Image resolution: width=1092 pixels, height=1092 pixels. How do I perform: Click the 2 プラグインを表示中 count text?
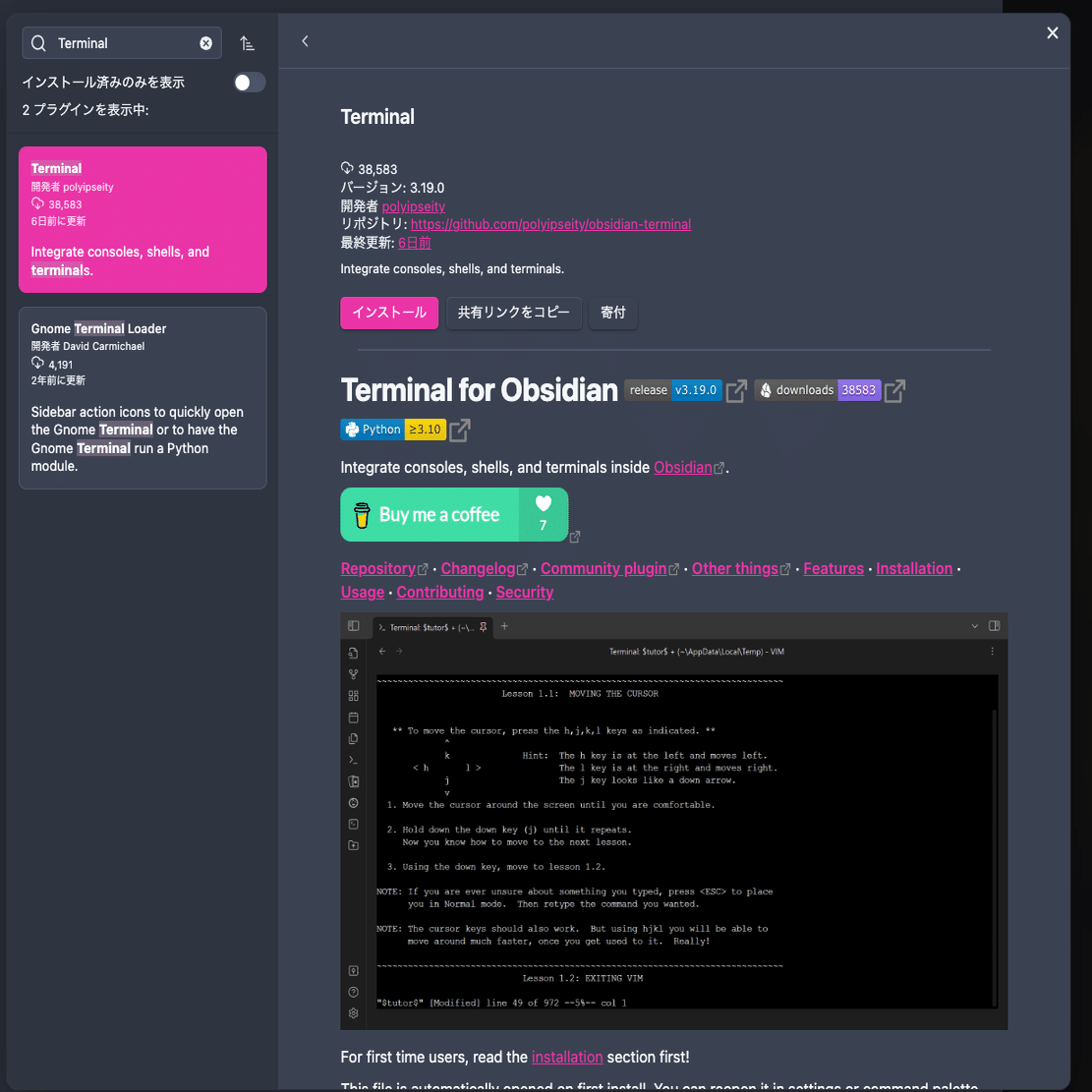point(86,110)
